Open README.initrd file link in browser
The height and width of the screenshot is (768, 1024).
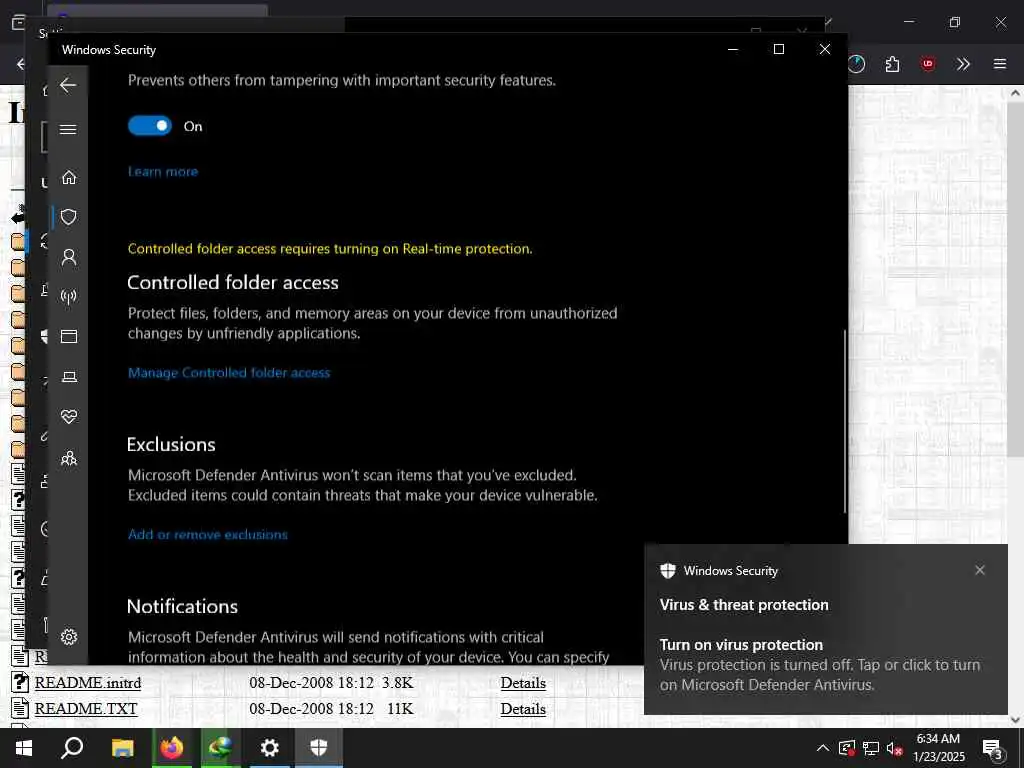[x=88, y=682]
